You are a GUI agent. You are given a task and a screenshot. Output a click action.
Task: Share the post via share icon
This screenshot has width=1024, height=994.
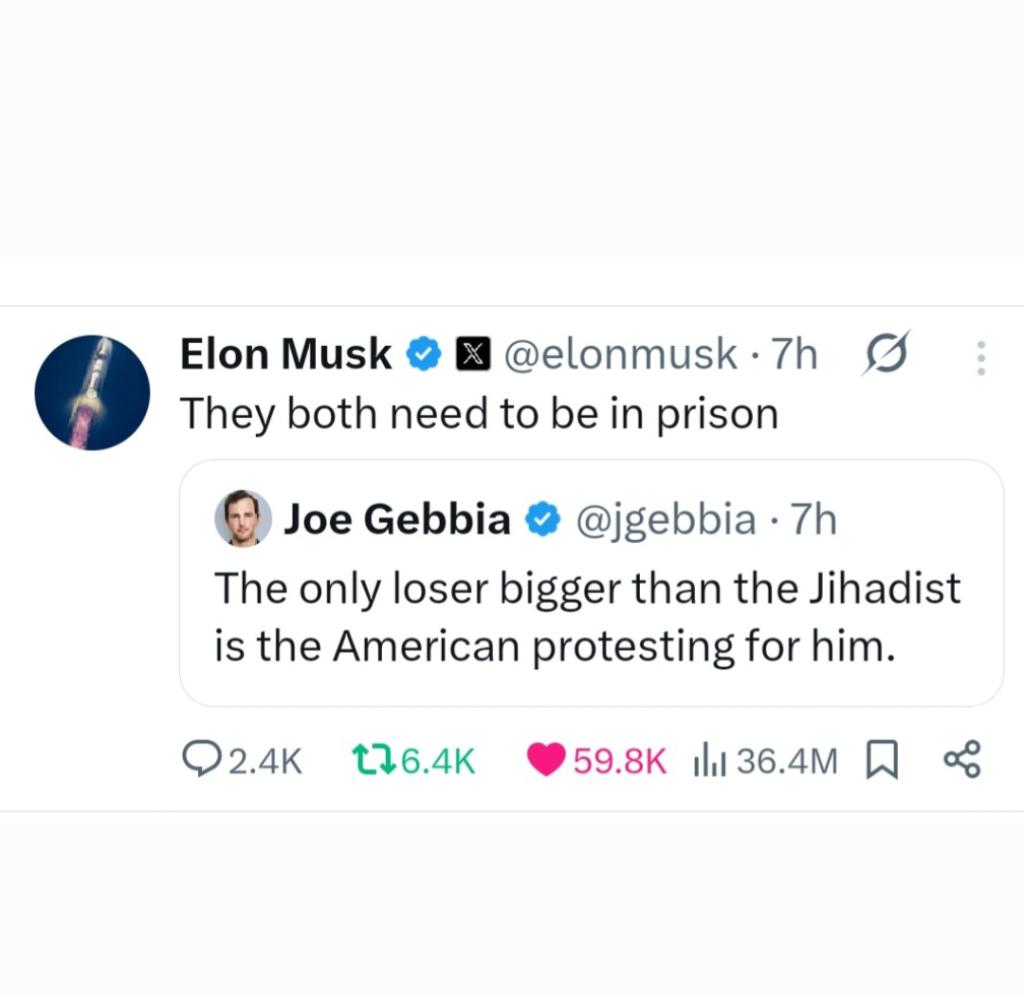tap(963, 762)
